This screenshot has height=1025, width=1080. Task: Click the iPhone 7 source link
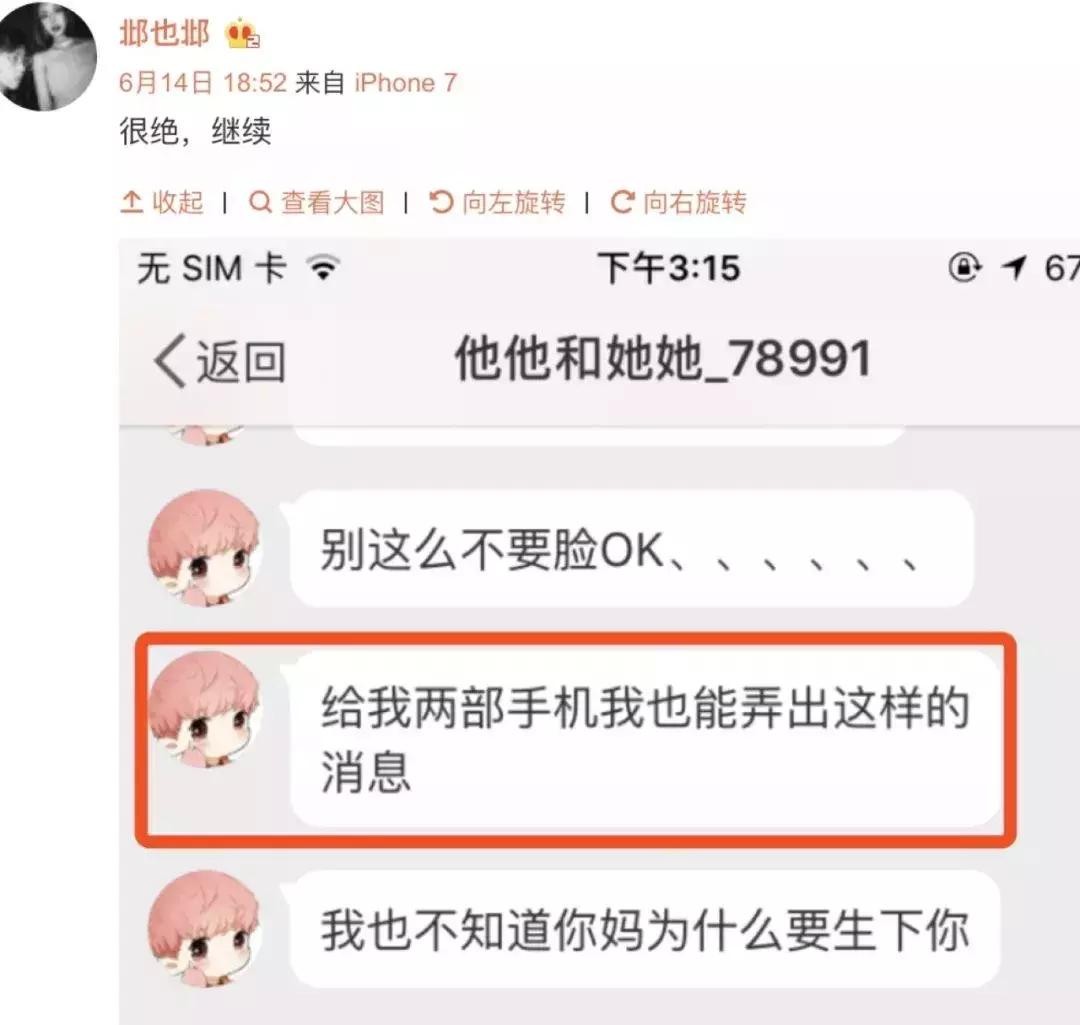pos(406,83)
